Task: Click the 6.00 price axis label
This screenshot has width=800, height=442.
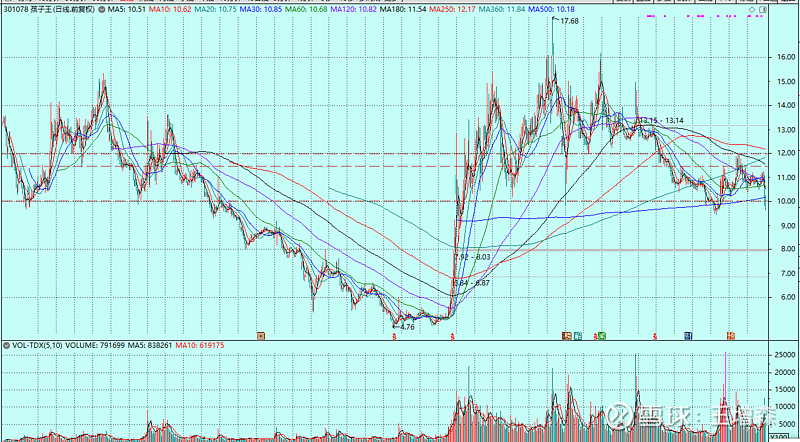Action: [787, 298]
